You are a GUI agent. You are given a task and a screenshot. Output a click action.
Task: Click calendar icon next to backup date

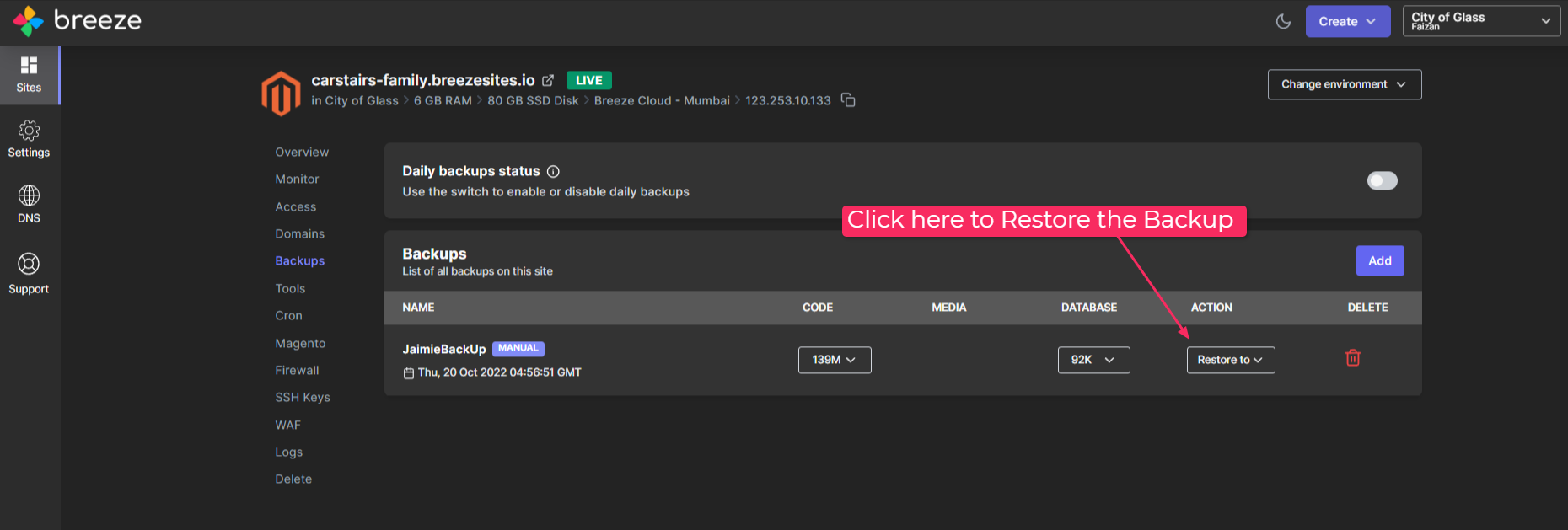pos(409,372)
